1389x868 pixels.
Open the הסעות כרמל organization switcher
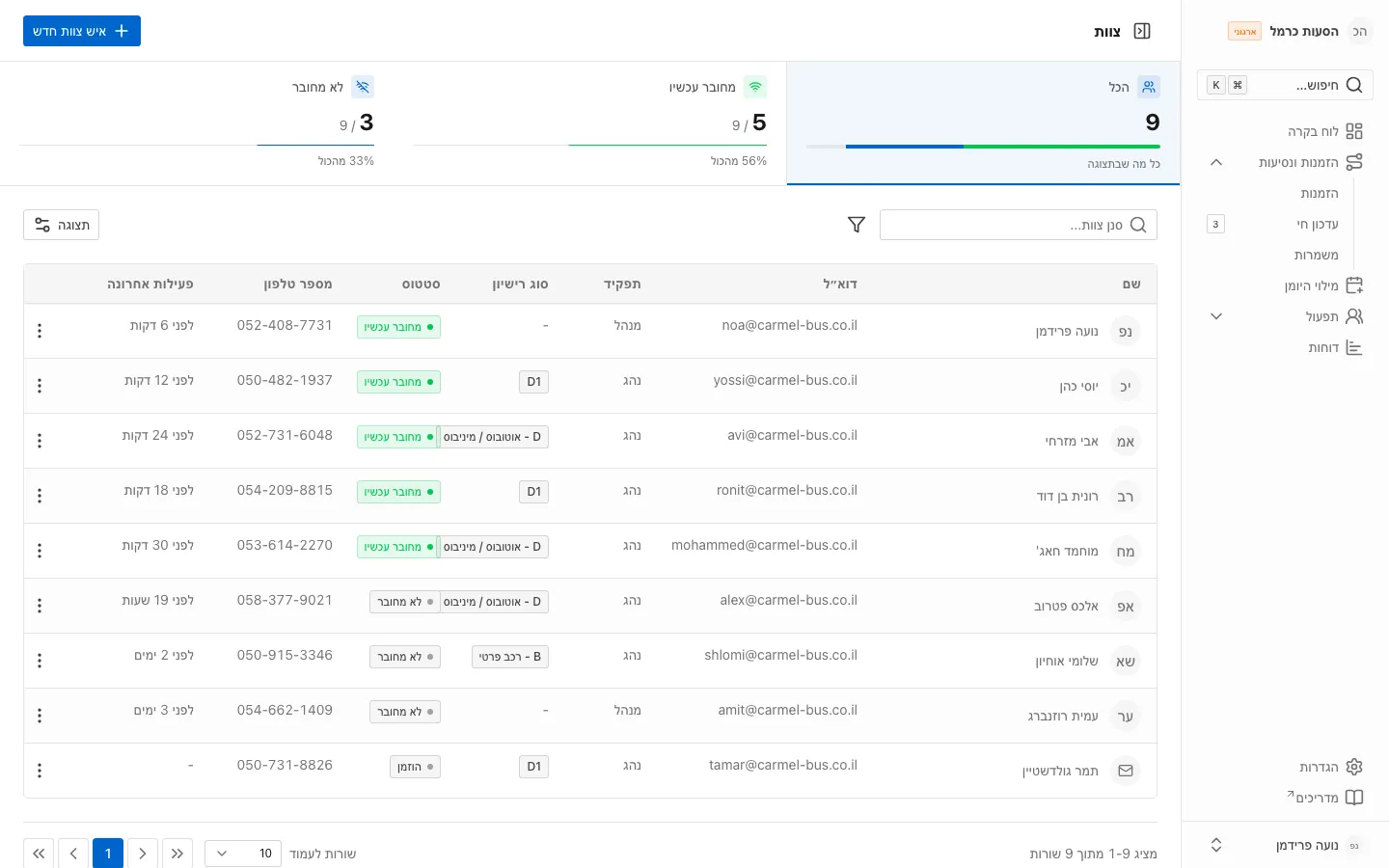coord(1300,31)
